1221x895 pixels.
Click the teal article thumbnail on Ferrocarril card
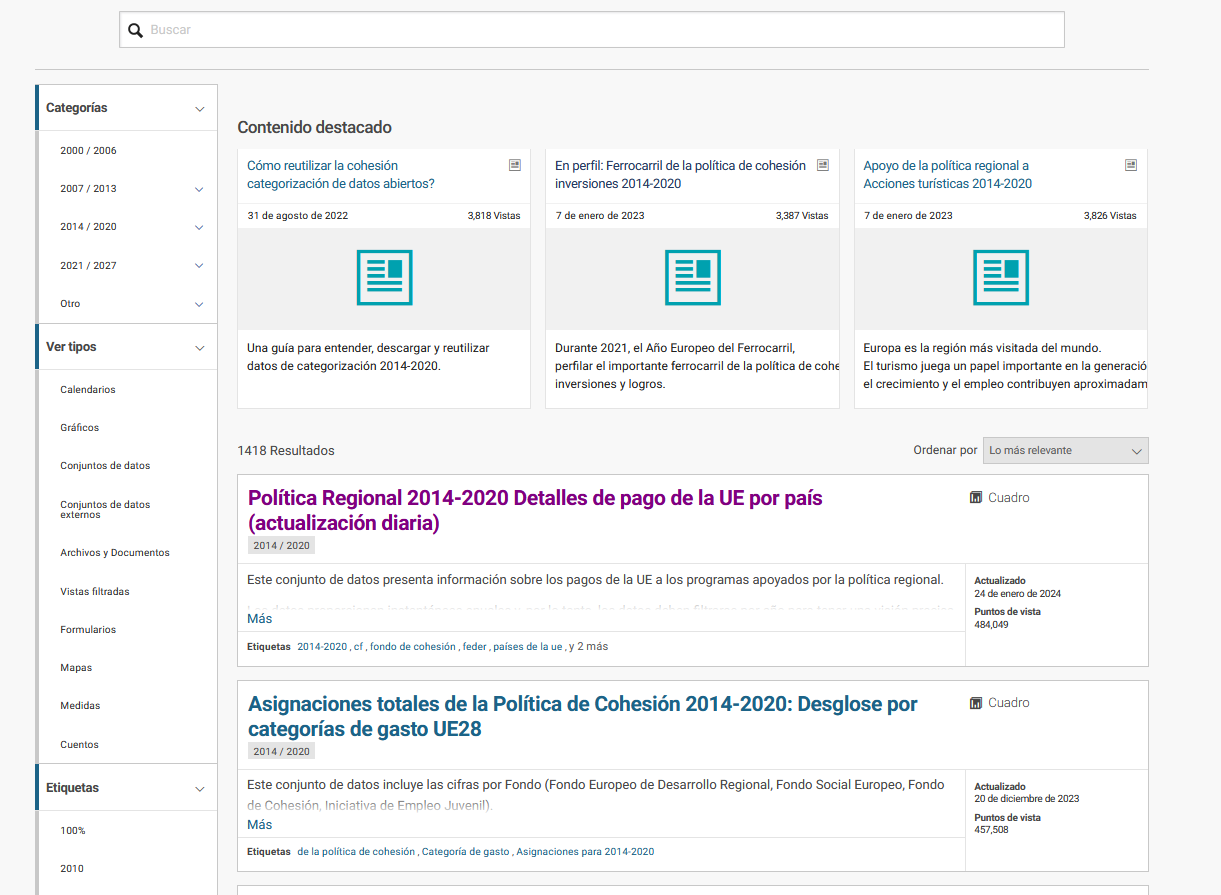691,277
